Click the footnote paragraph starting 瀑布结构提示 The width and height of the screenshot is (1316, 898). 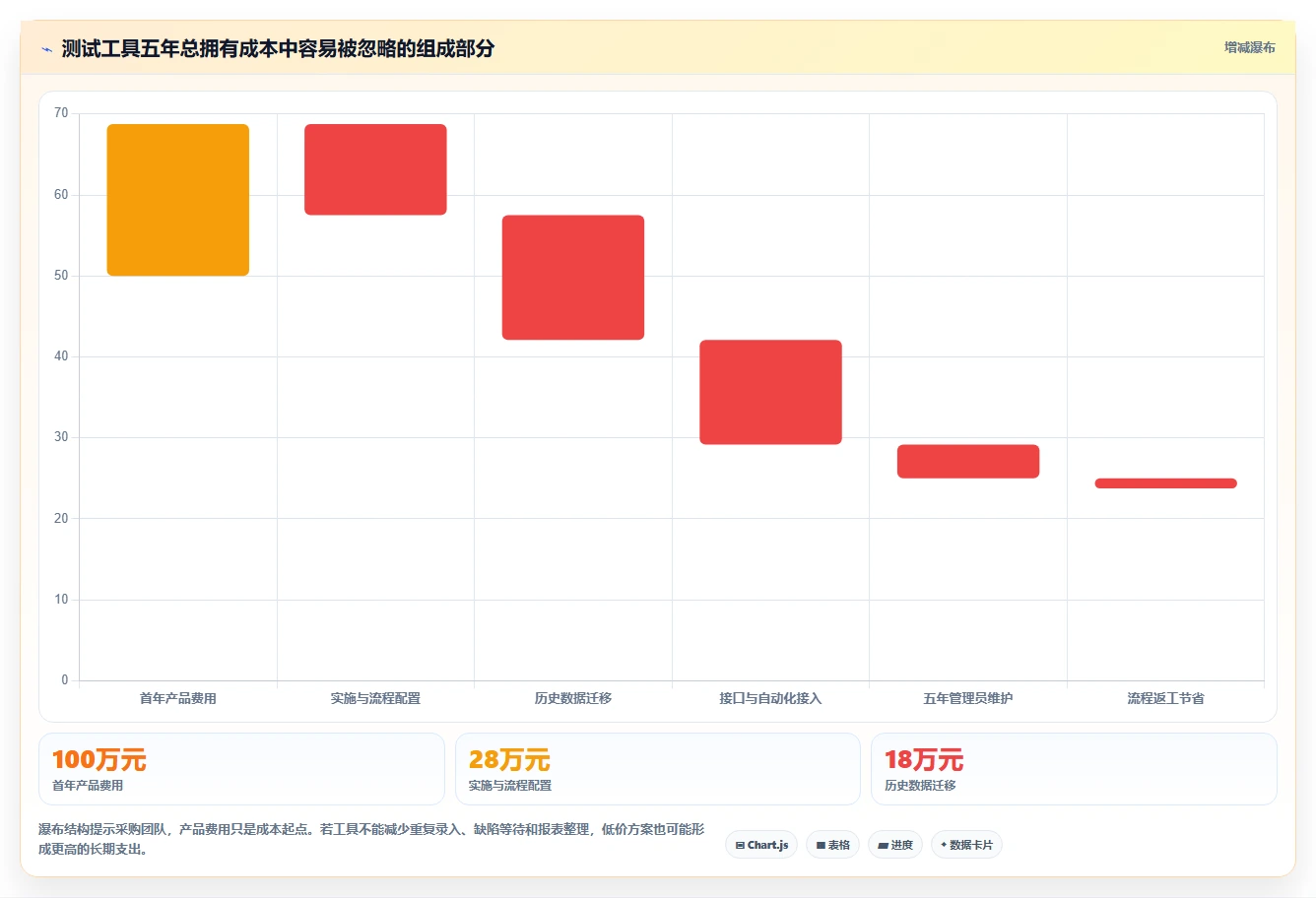pyautogui.click(x=371, y=839)
